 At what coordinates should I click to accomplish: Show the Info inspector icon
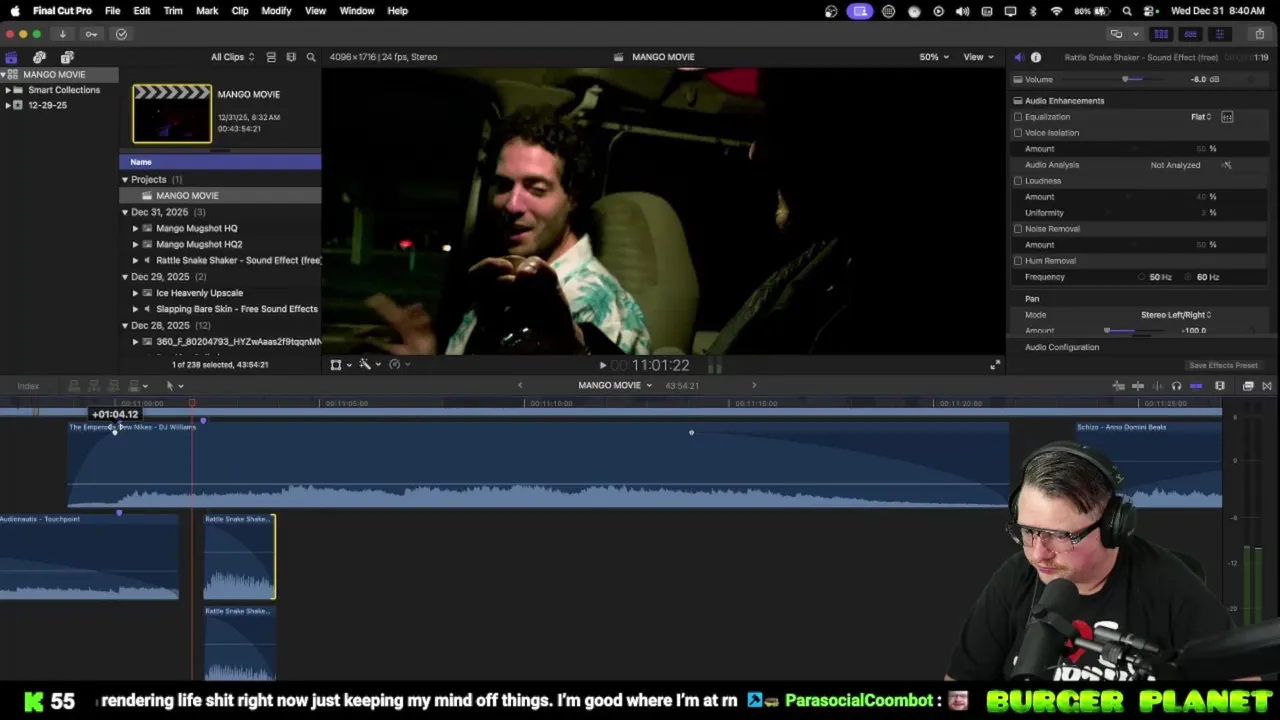click(1036, 57)
